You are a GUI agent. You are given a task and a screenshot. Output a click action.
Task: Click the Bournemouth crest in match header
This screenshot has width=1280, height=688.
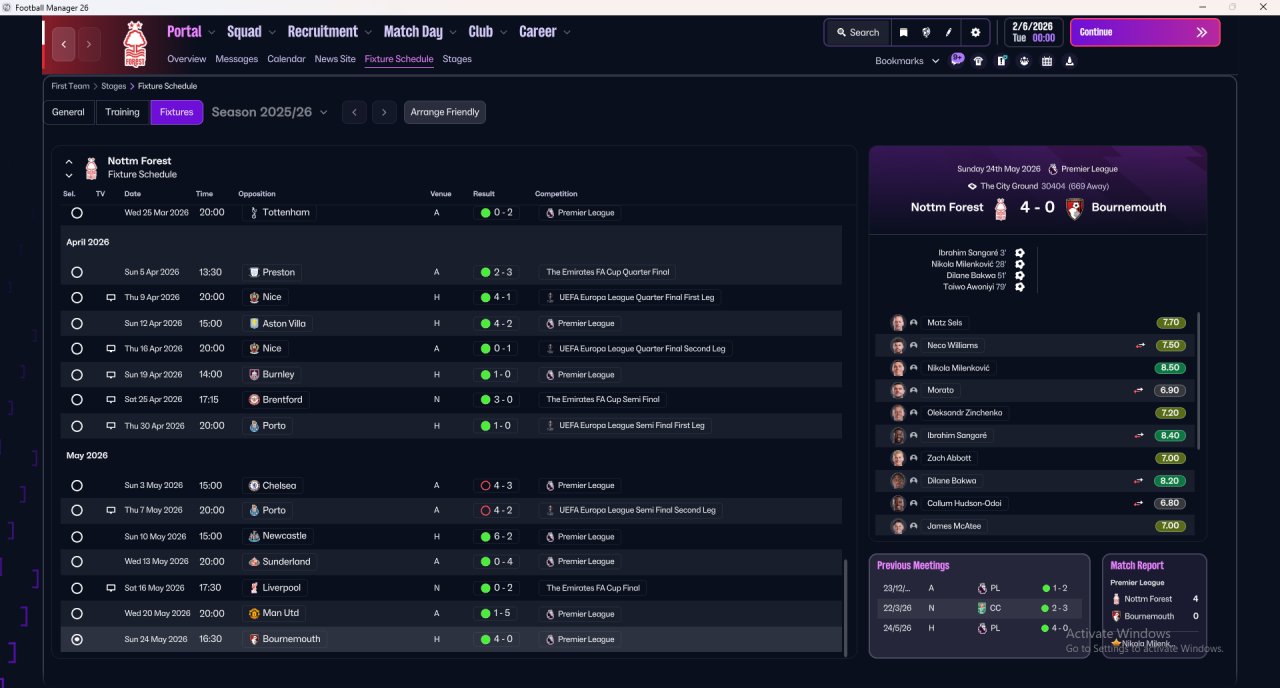pos(1074,208)
